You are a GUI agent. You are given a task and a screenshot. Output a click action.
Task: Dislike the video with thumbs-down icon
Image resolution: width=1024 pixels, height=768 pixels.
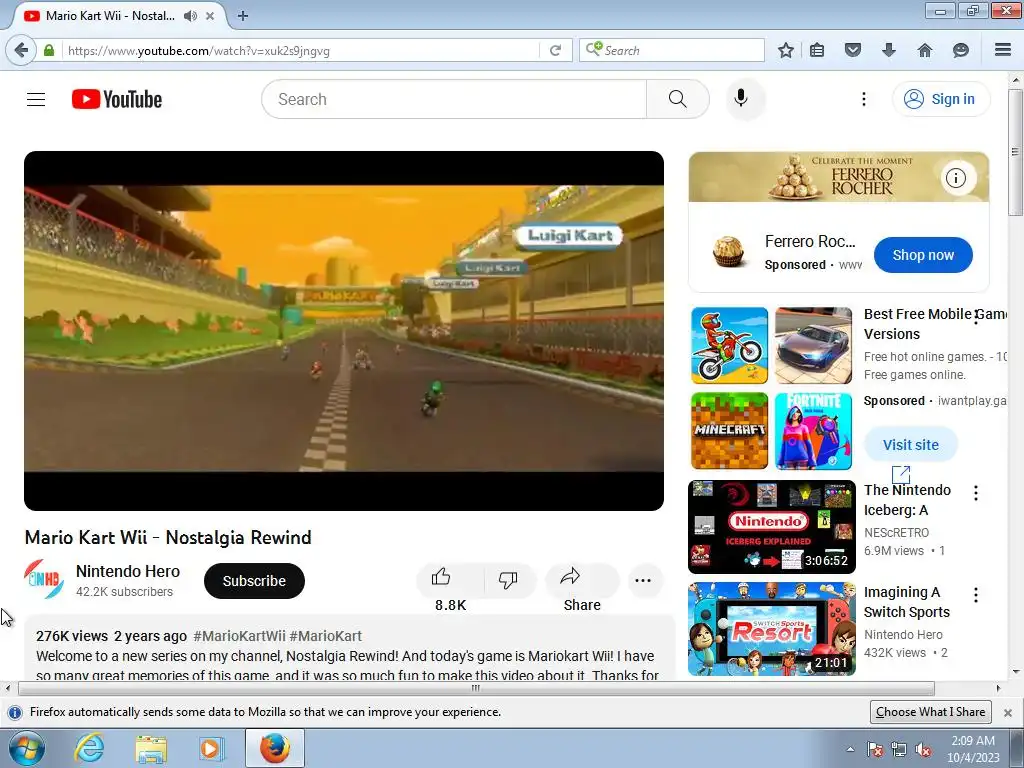click(507, 579)
